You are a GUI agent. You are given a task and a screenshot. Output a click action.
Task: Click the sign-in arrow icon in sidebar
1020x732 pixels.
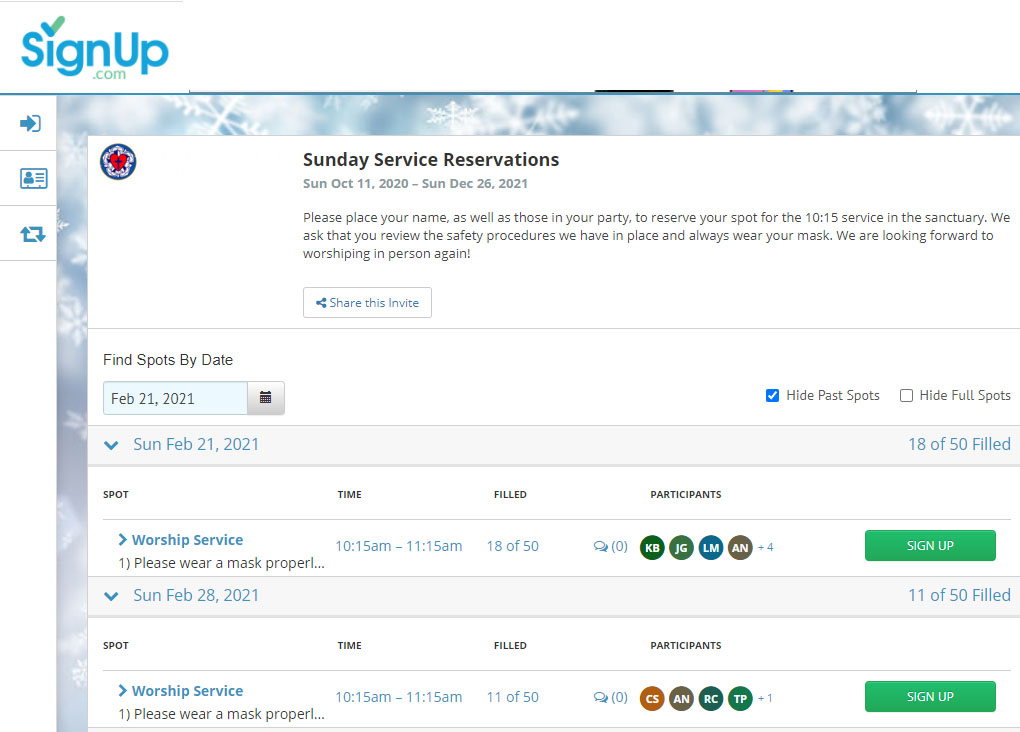point(30,123)
